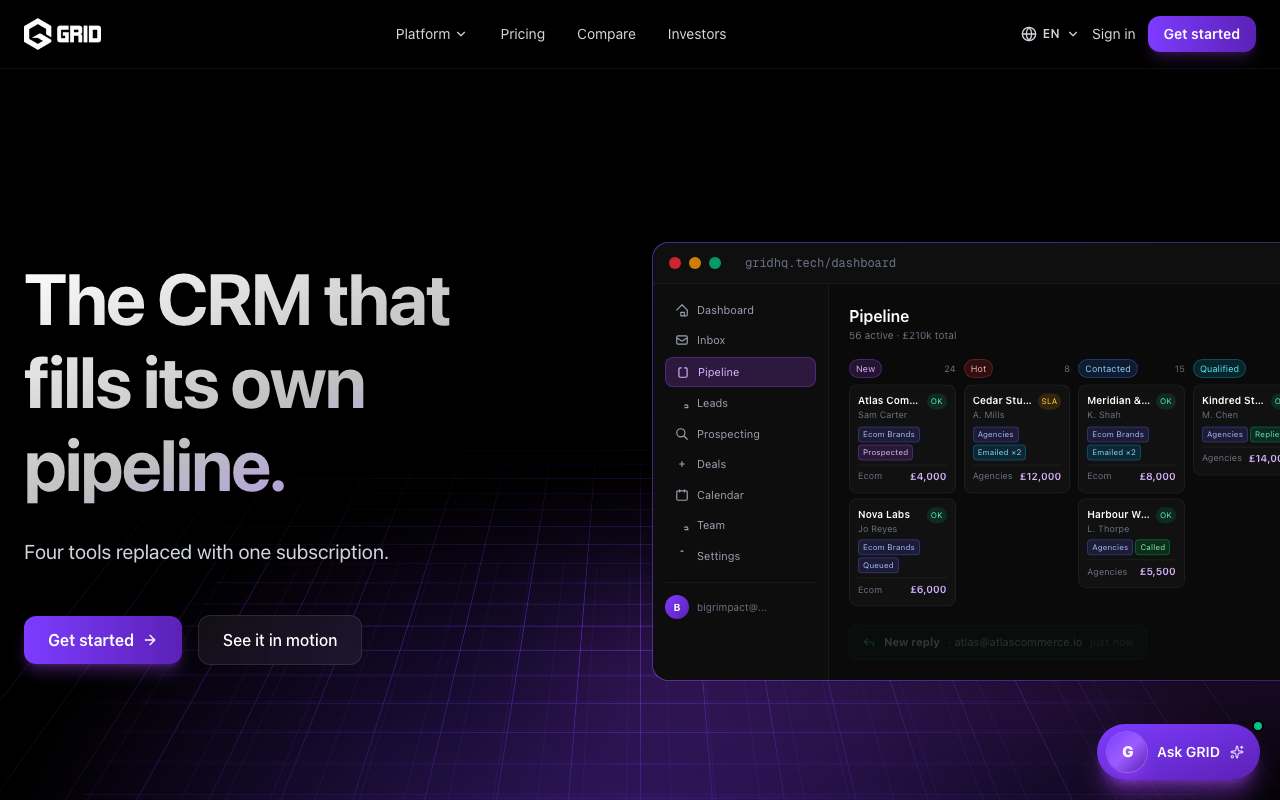The height and width of the screenshot is (800, 1280).
Task: Click the £8,000 amount
Action: pos(1157,477)
